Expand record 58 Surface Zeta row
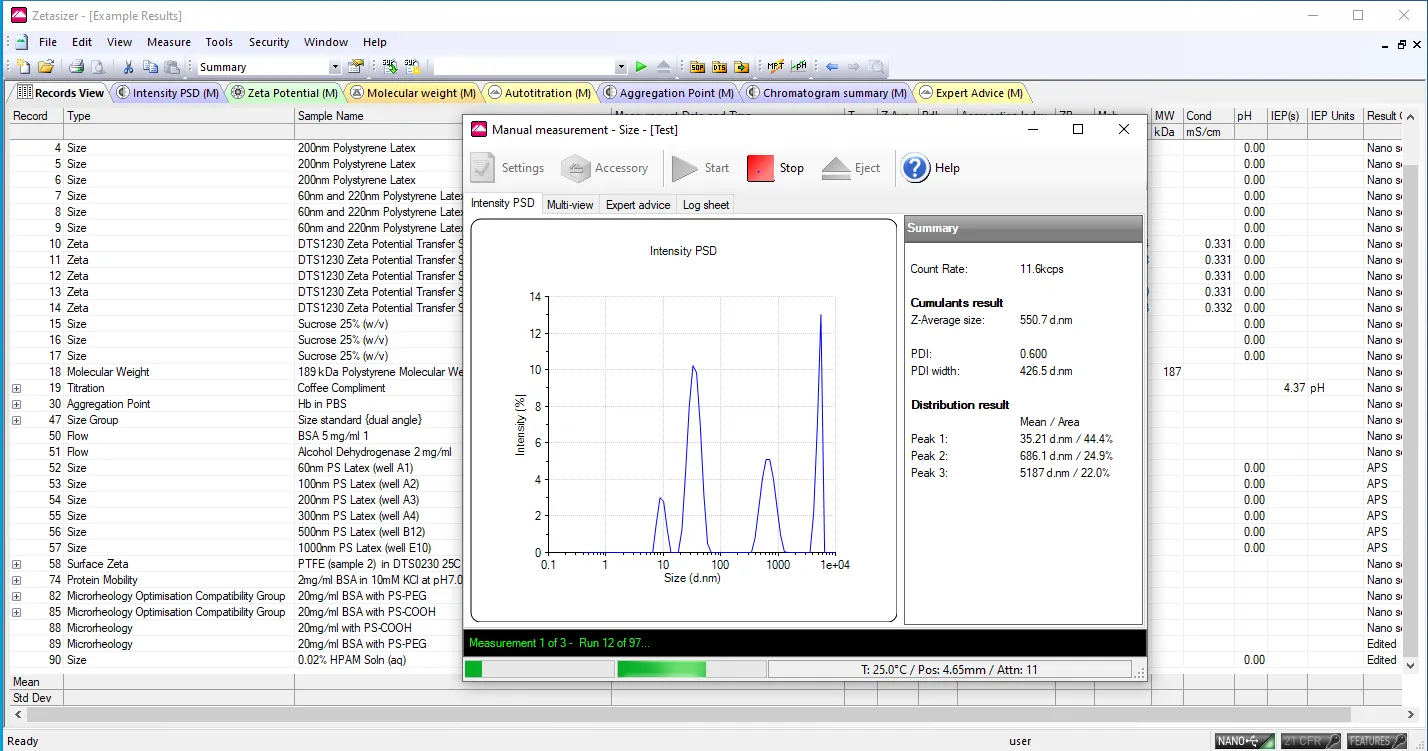Viewport: 1428px width, 751px height. click(16, 564)
